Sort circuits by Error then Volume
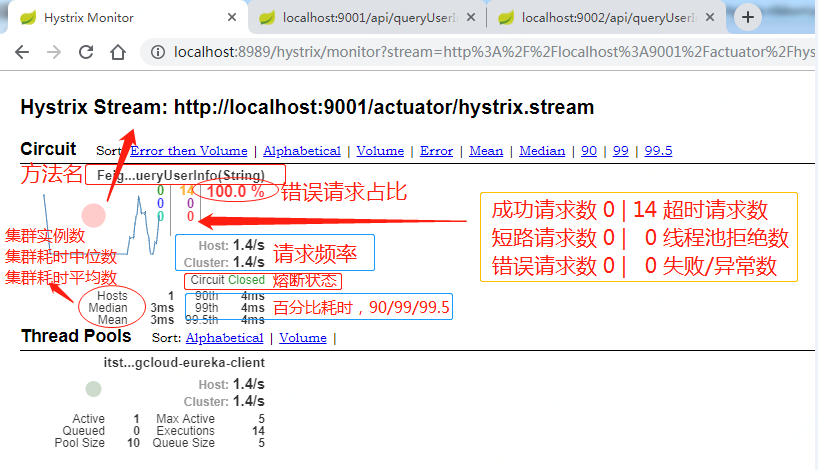The image size is (818, 470). point(189,151)
